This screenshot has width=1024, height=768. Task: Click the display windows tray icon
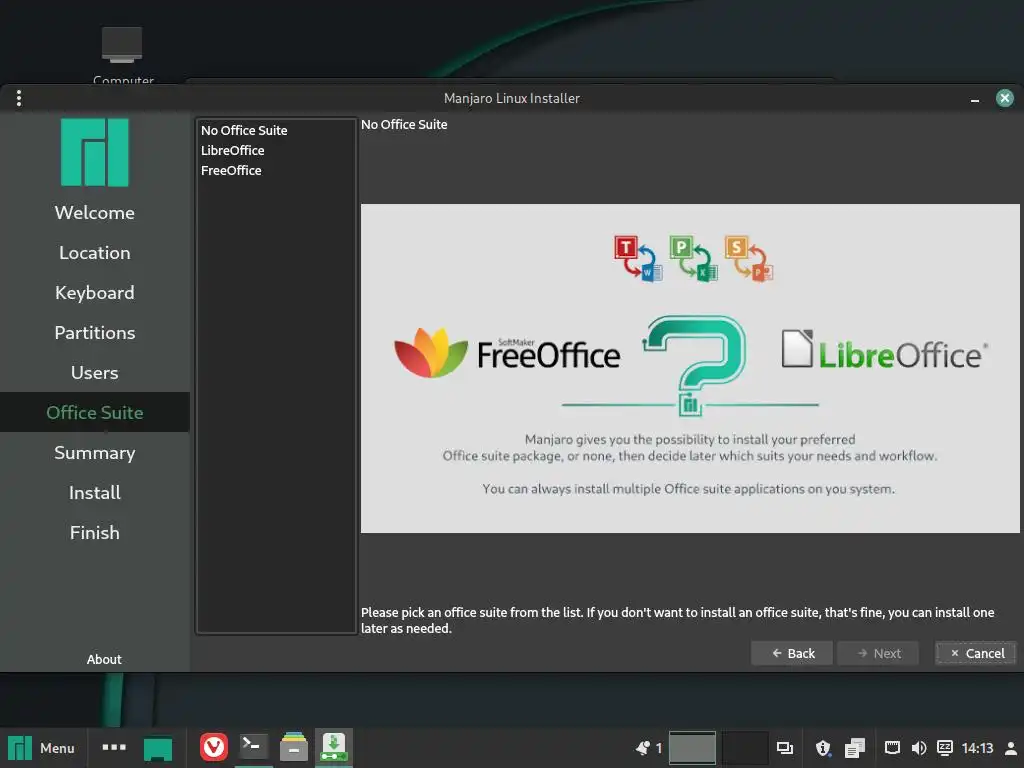pyautogui.click(x=784, y=748)
